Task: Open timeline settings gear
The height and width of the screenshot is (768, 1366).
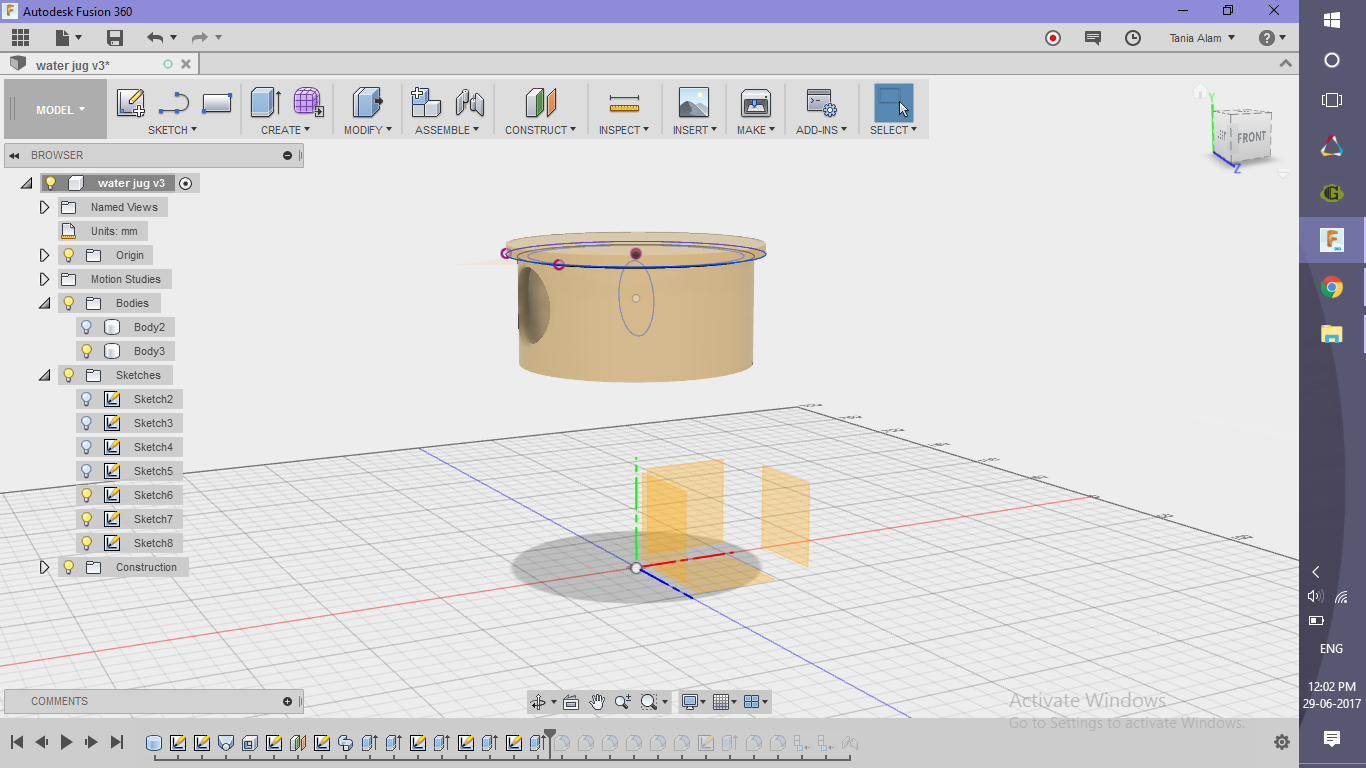Action: (1282, 742)
